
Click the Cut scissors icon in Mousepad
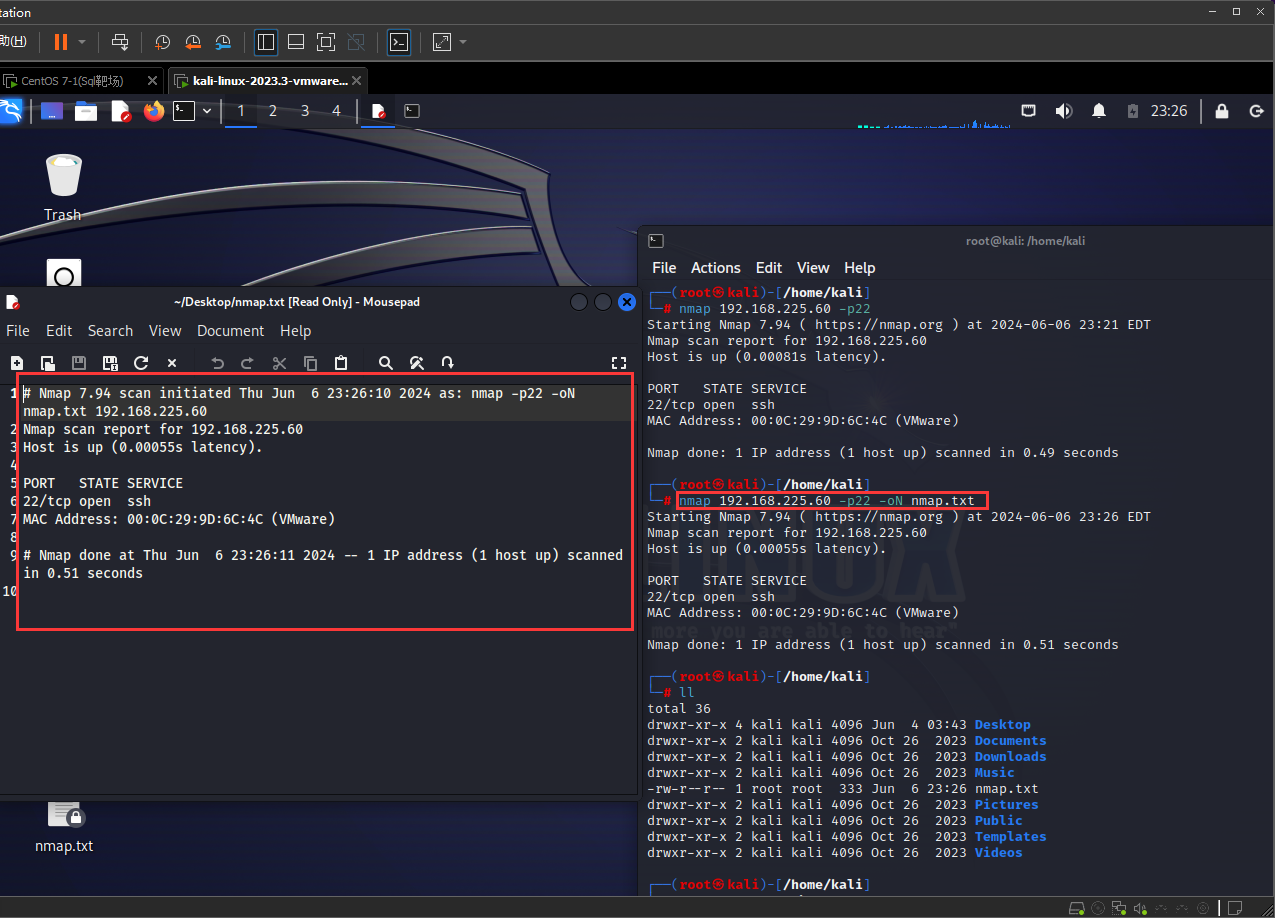pyautogui.click(x=279, y=363)
